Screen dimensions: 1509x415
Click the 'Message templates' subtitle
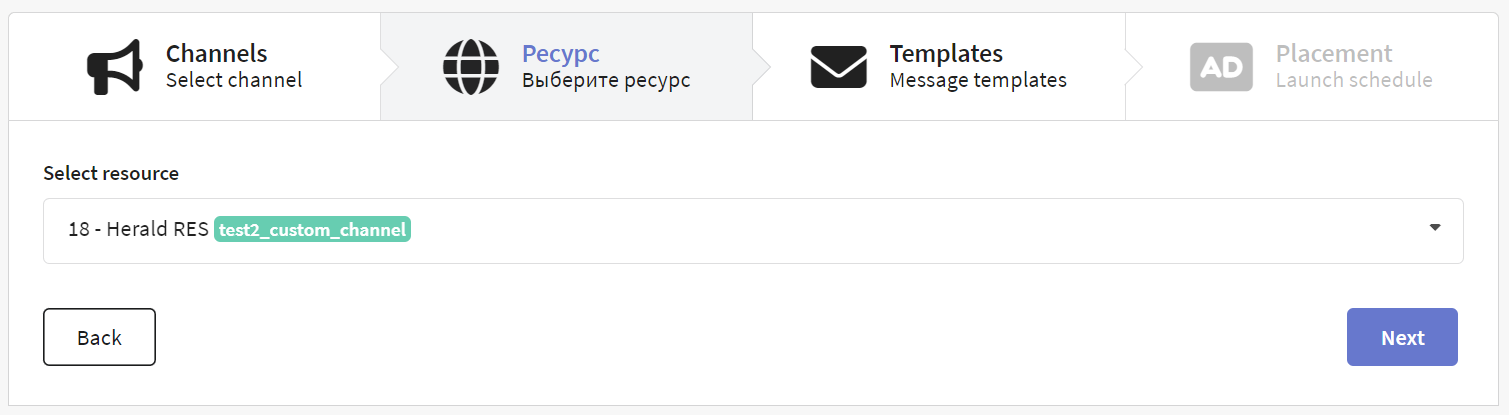tap(978, 80)
